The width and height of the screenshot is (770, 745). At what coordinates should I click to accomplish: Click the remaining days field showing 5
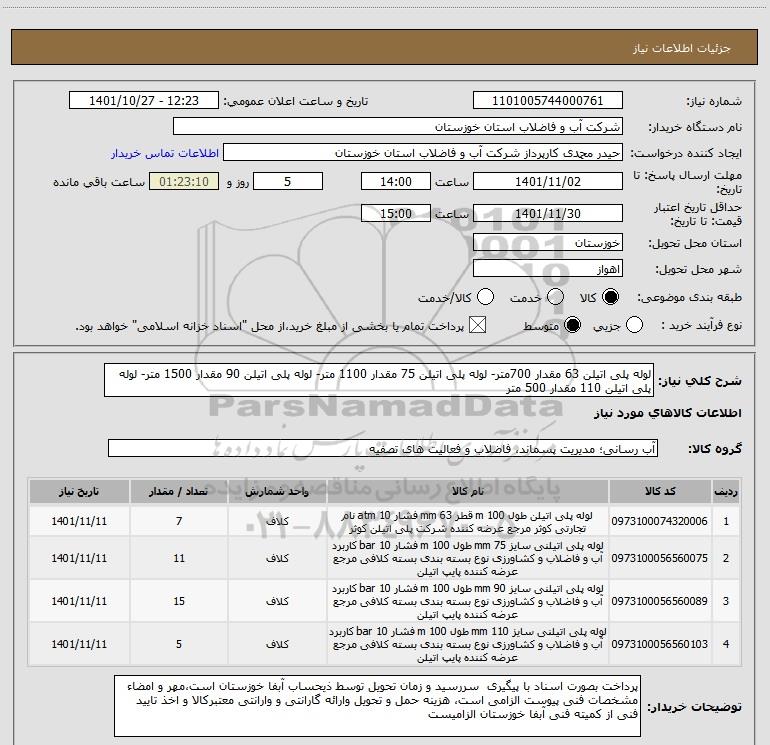point(288,181)
